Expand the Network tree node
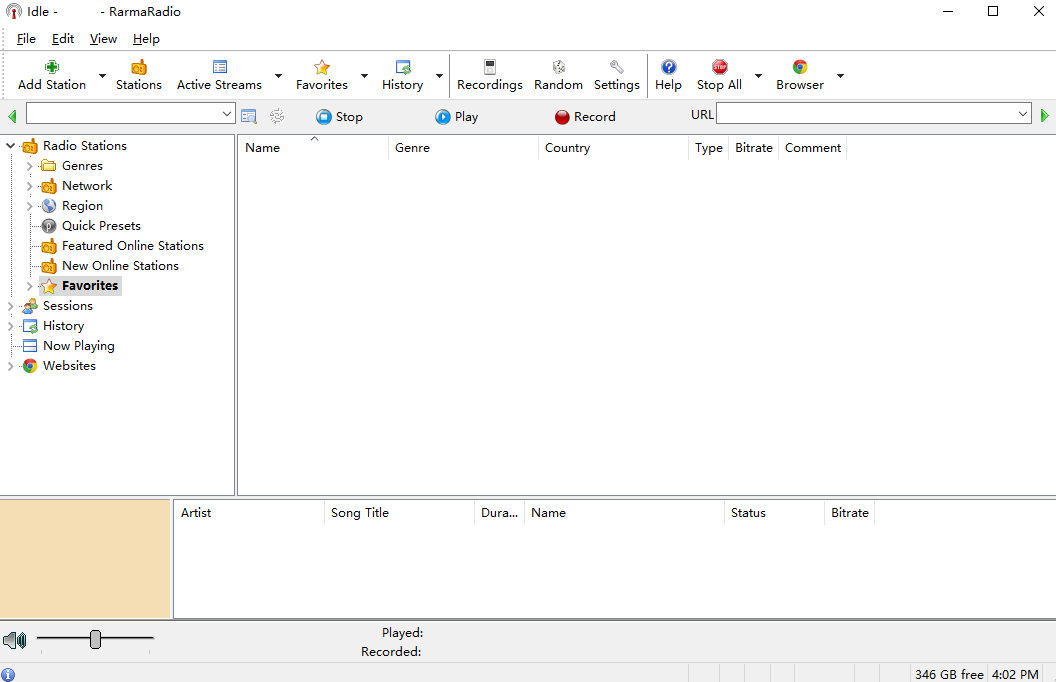The image size is (1056, 682). (29, 186)
